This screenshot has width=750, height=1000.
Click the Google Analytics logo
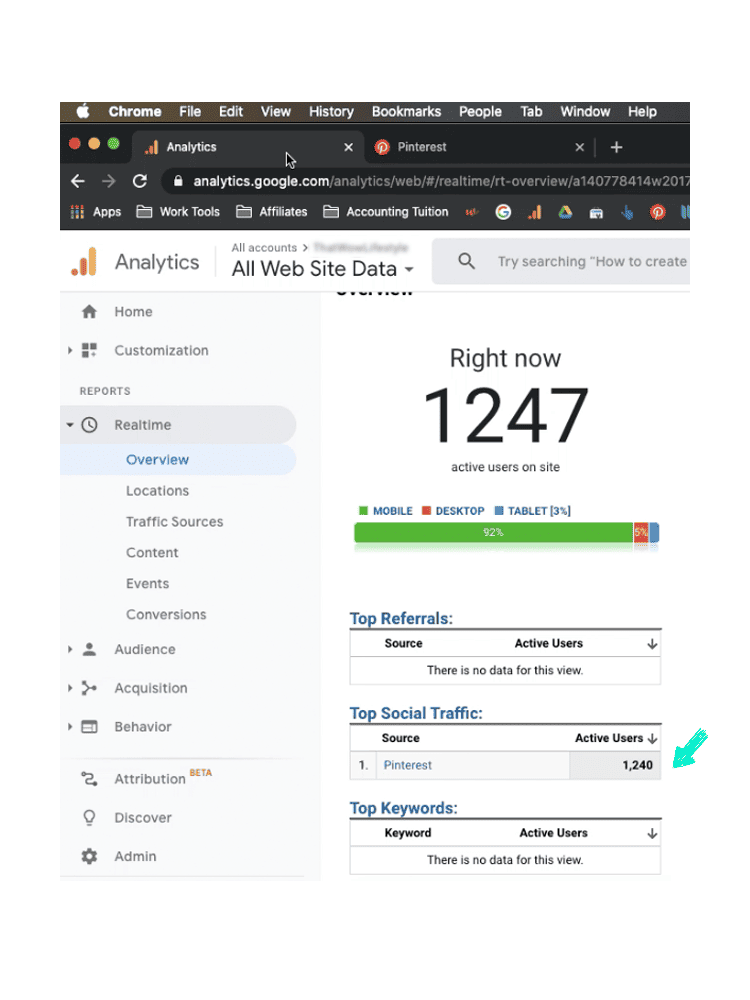coord(84,262)
